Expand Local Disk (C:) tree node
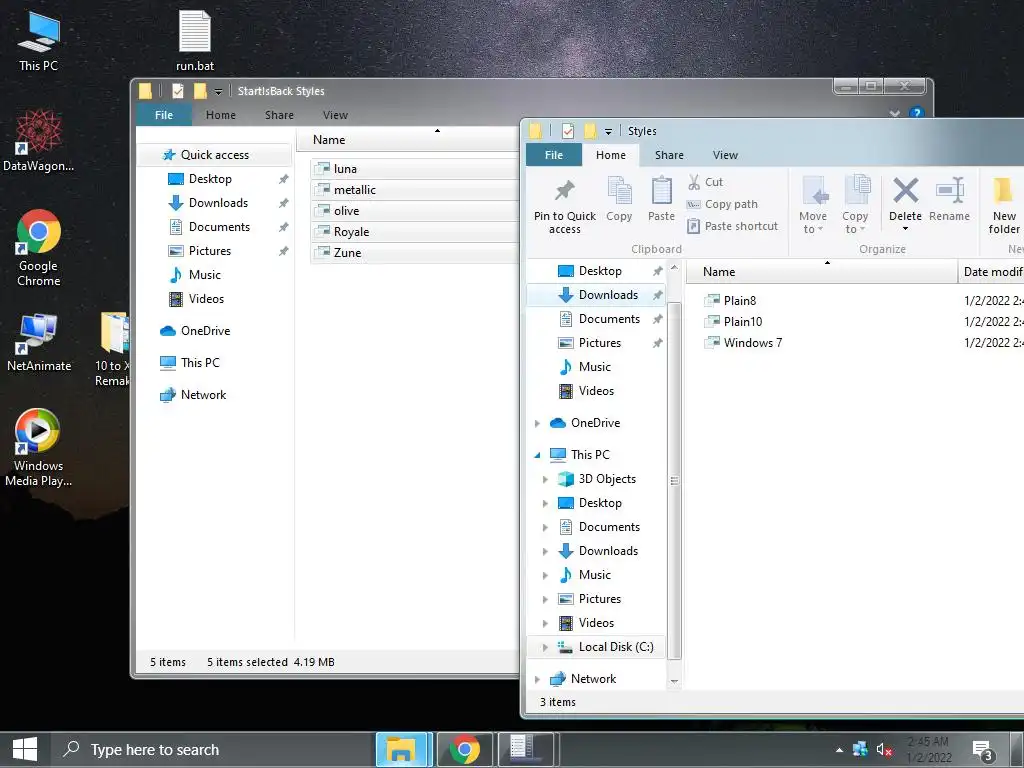The image size is (1024, 768). click(x=545, y=647)
